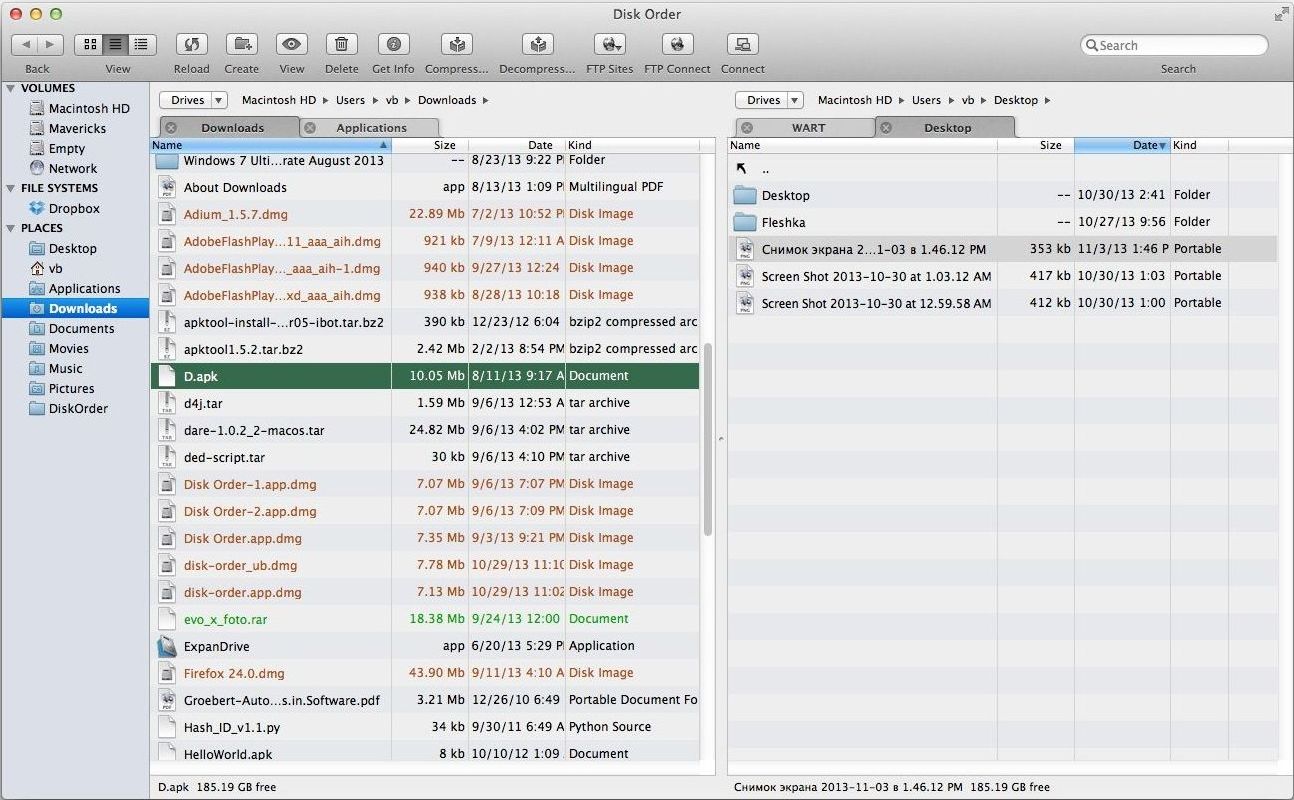Click the View eye toolbar icon
The image size is (1294, 800).
tap(291, 44)
